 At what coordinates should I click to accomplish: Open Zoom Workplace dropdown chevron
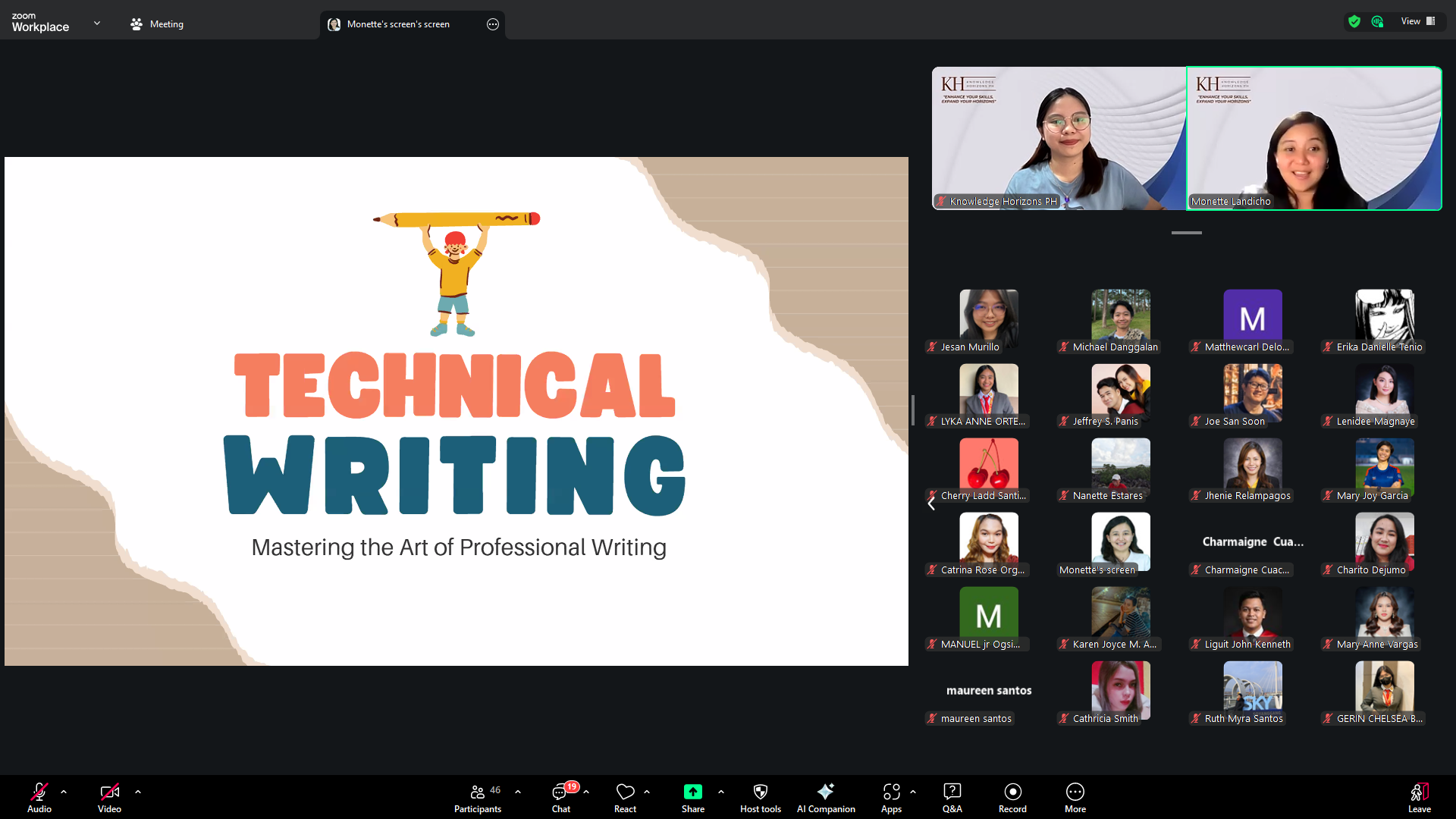pyautogui.click(x=97, y=24)
